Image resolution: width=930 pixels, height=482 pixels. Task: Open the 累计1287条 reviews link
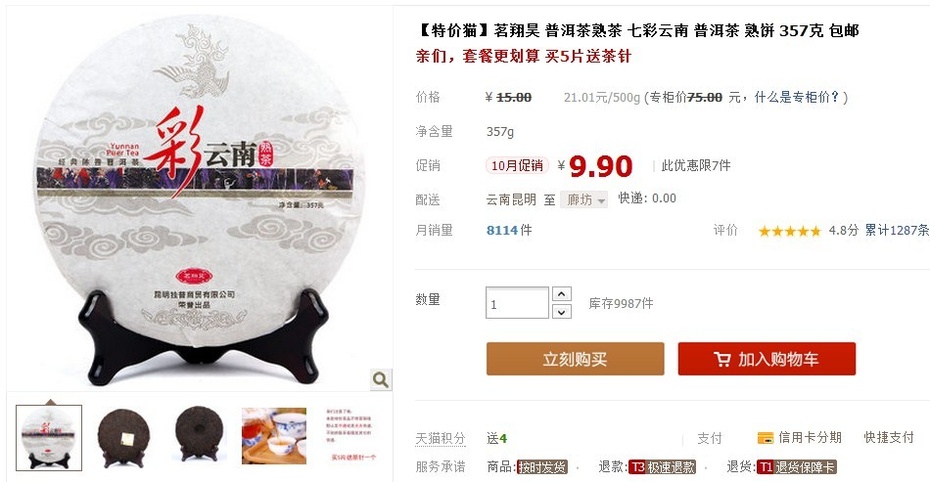point(896,230)
